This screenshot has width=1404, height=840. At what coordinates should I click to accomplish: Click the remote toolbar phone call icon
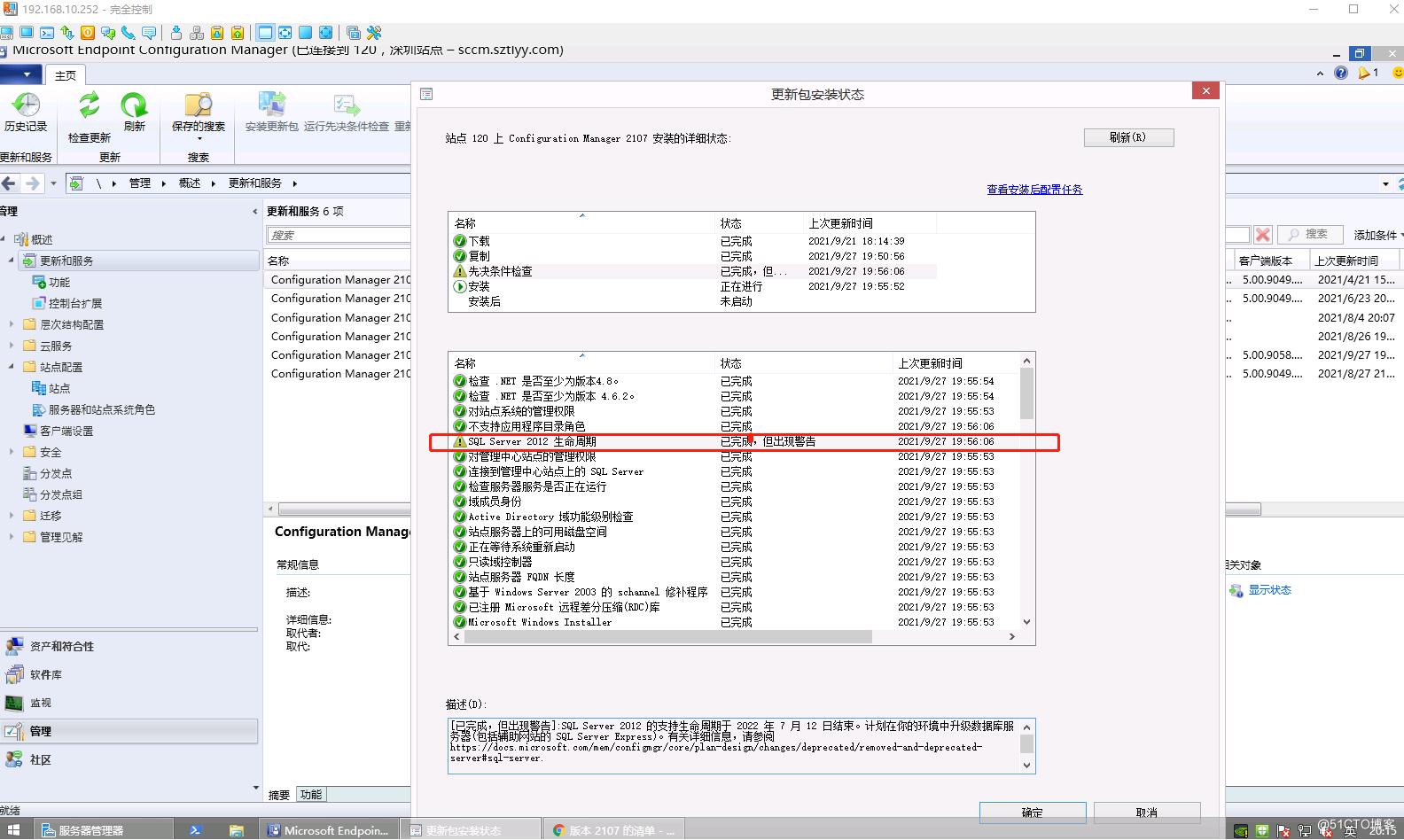[129, 33]
